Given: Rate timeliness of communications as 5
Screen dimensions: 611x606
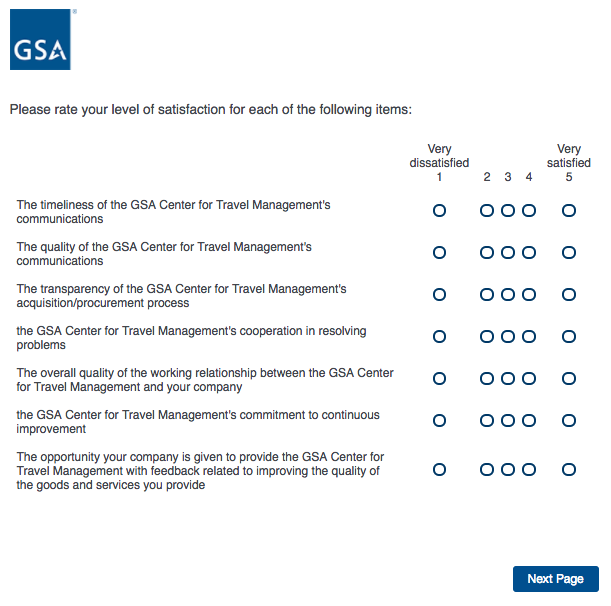Looking at the screenshot, I should tap(569, 211).
